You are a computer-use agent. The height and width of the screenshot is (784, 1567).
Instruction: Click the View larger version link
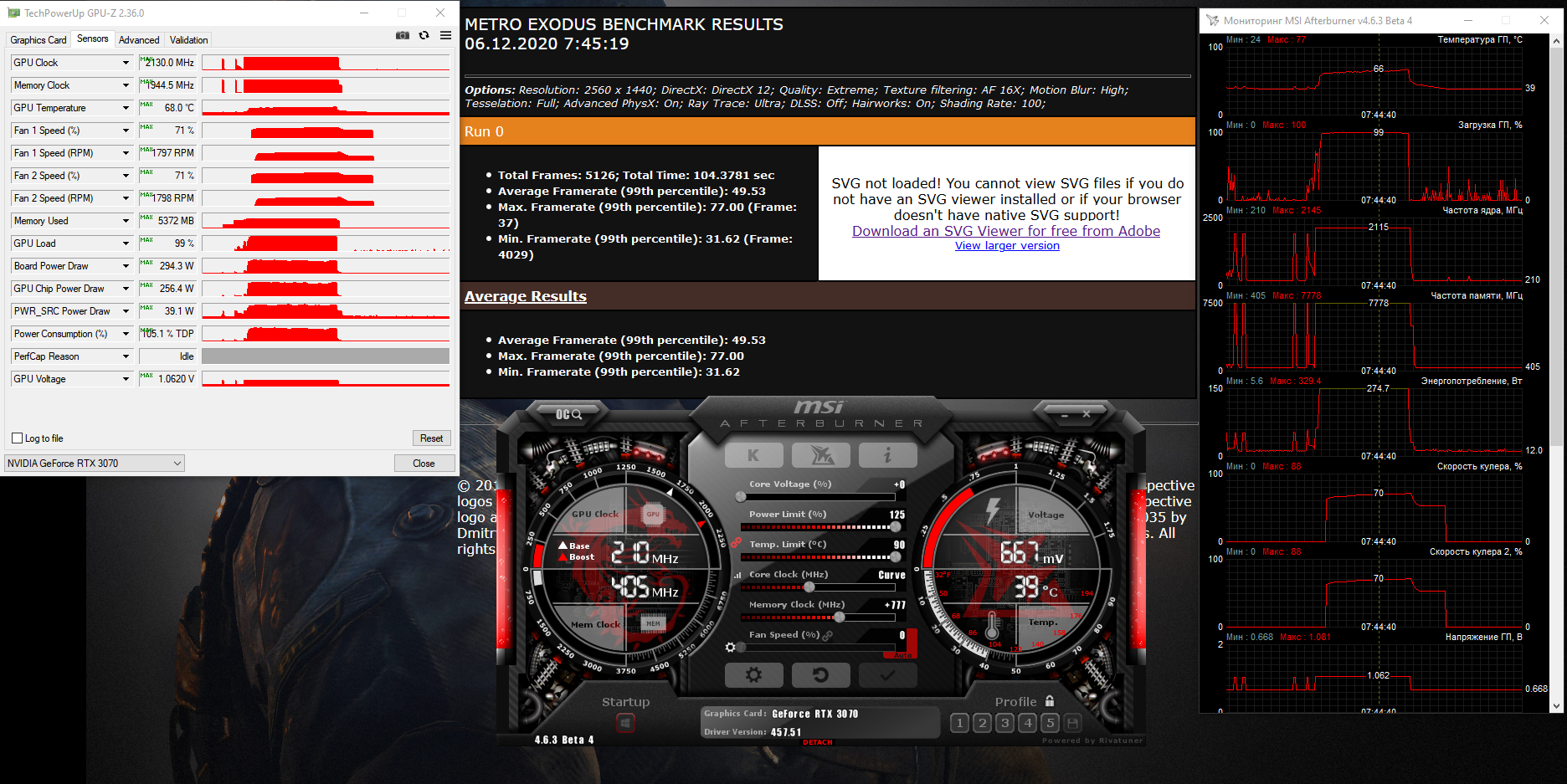tap(1007, 246)
